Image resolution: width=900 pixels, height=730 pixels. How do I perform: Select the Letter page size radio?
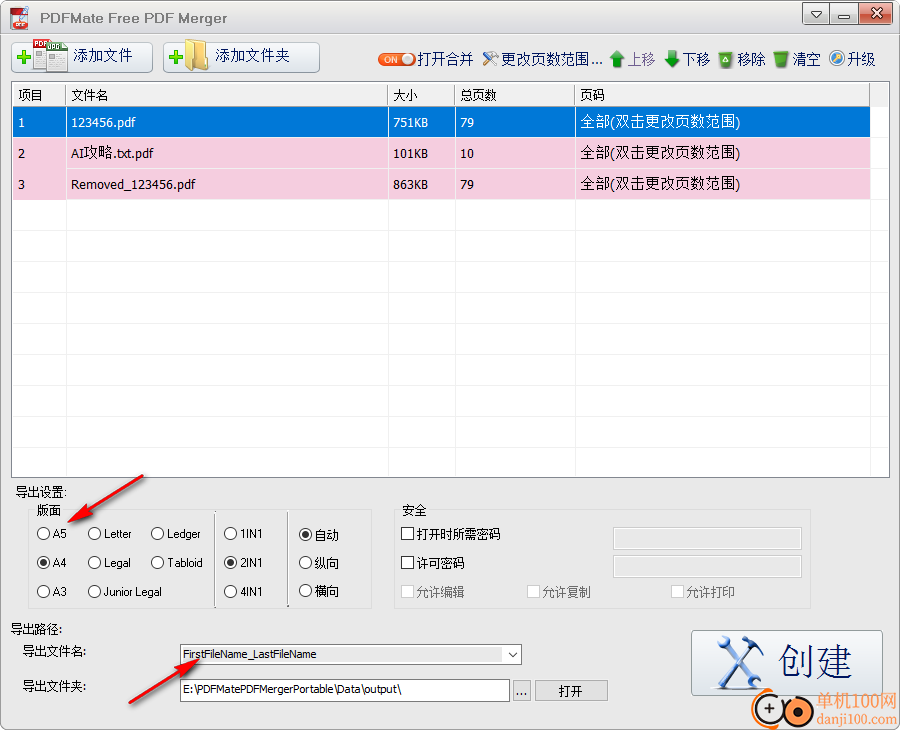click(95, 534)
